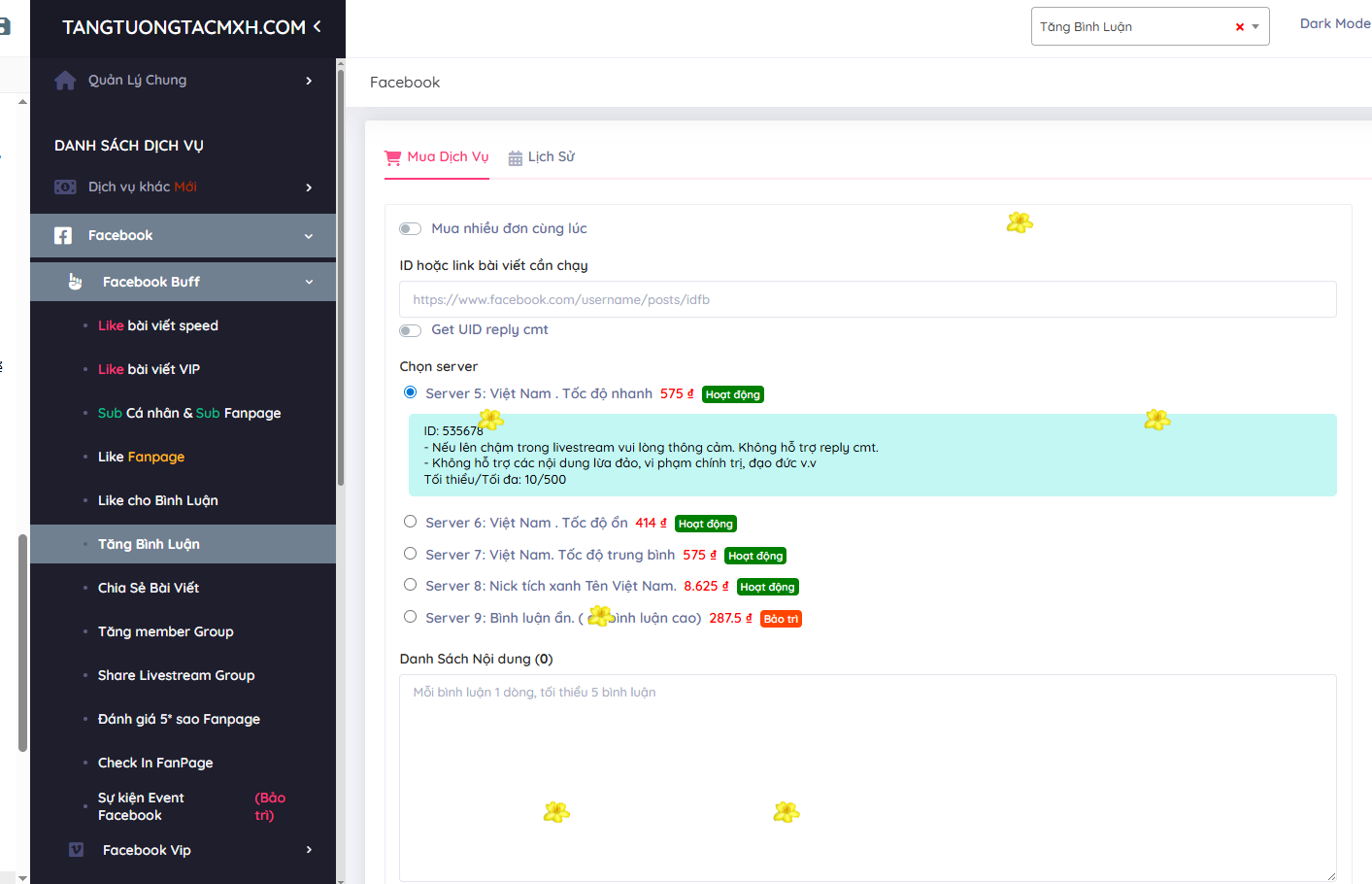The width and height of the screenshot is (1372, 884).
Task: Collapse sidebar using arrow beside site title
Action: tap(317, 27)
